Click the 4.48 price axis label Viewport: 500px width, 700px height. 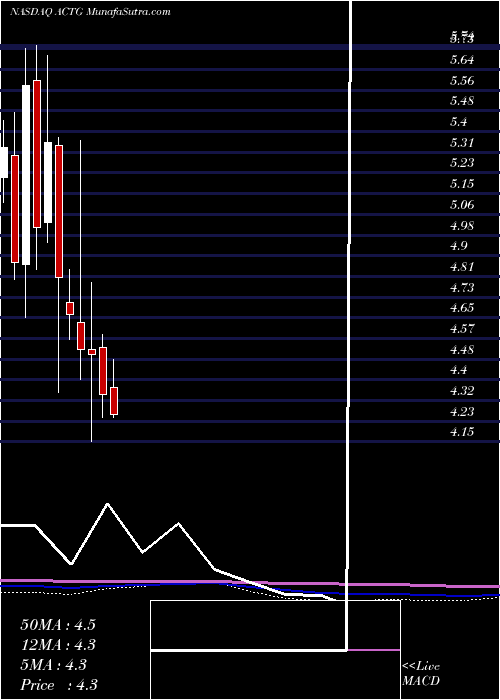[x=462, y=349]
